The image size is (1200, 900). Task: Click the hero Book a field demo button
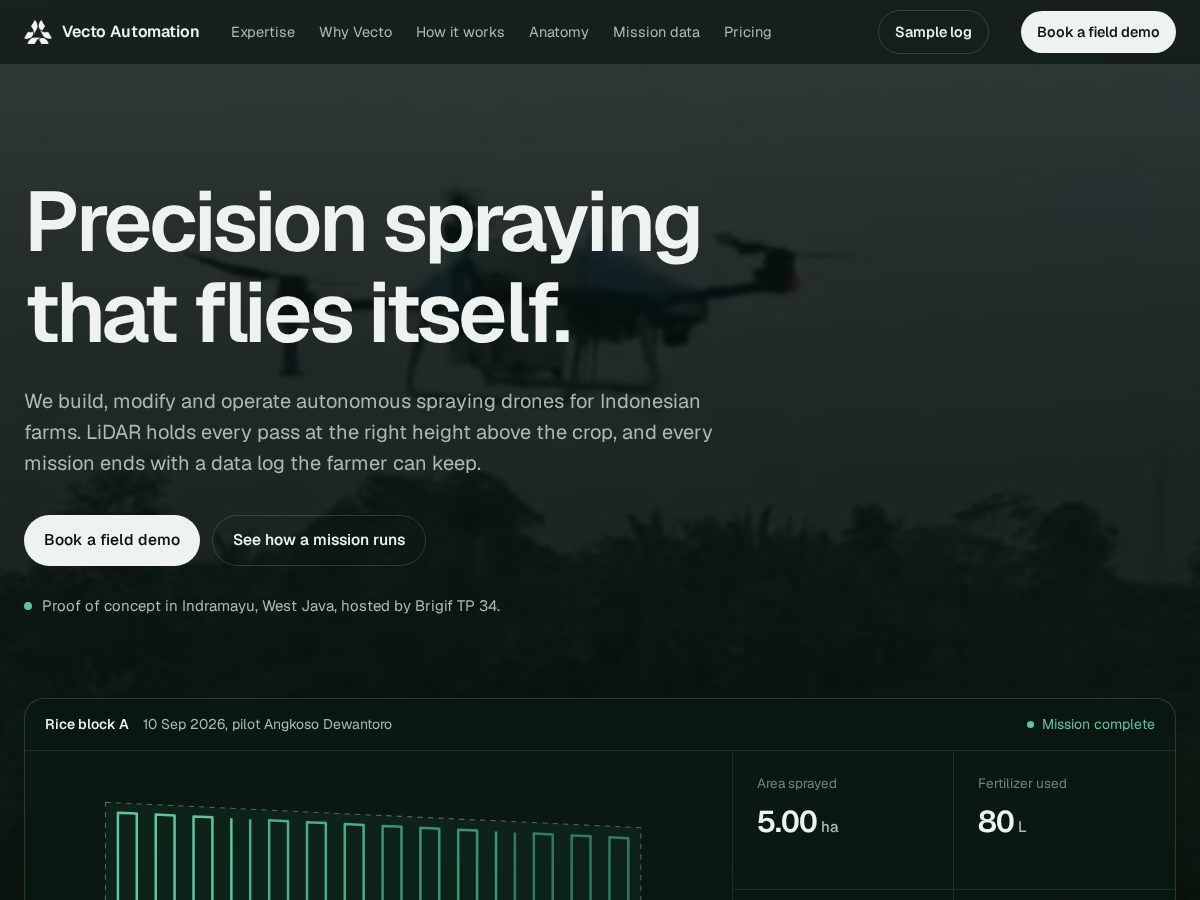pos(112,540)
